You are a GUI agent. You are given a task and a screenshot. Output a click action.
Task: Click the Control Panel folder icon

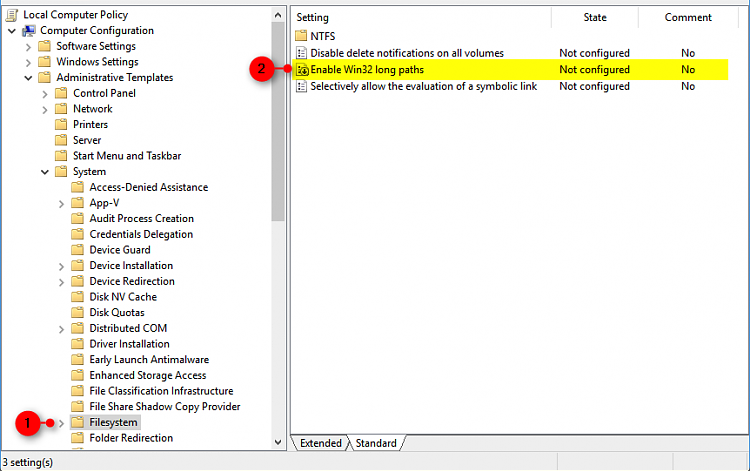pos(61,93)
